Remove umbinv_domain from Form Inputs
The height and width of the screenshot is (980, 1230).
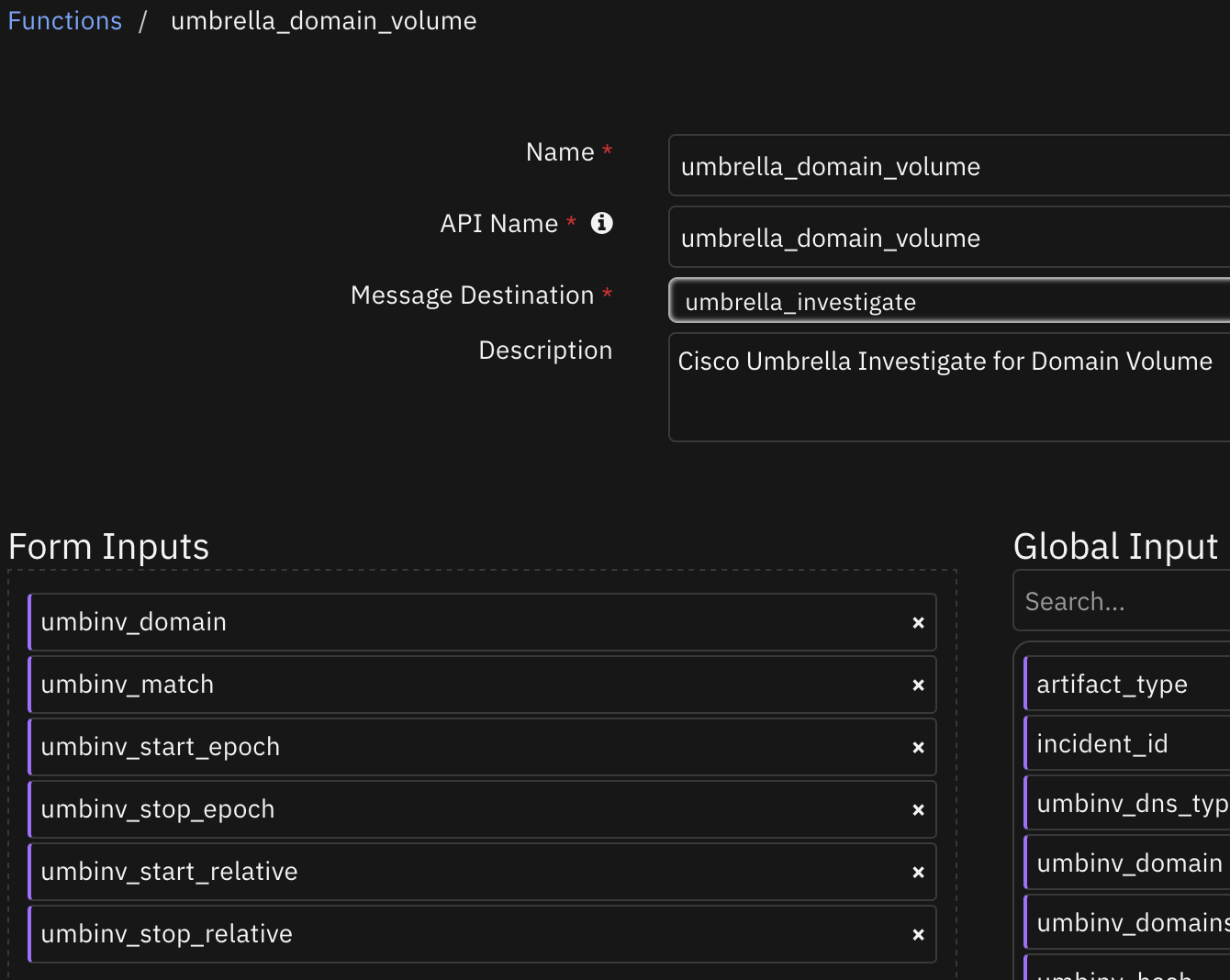918,623
